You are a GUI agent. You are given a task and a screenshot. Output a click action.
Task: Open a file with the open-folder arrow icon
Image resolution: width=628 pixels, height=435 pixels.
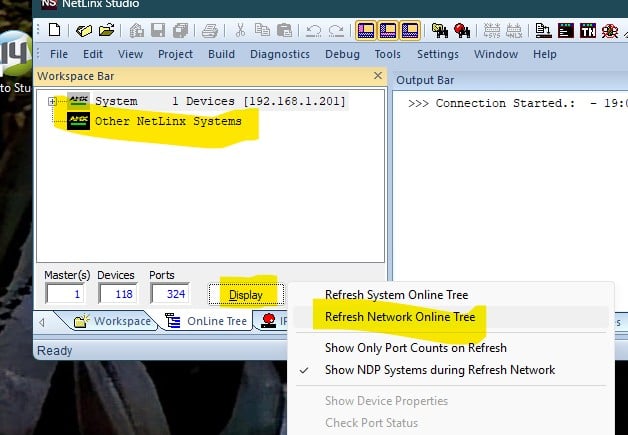click(107, 30)
